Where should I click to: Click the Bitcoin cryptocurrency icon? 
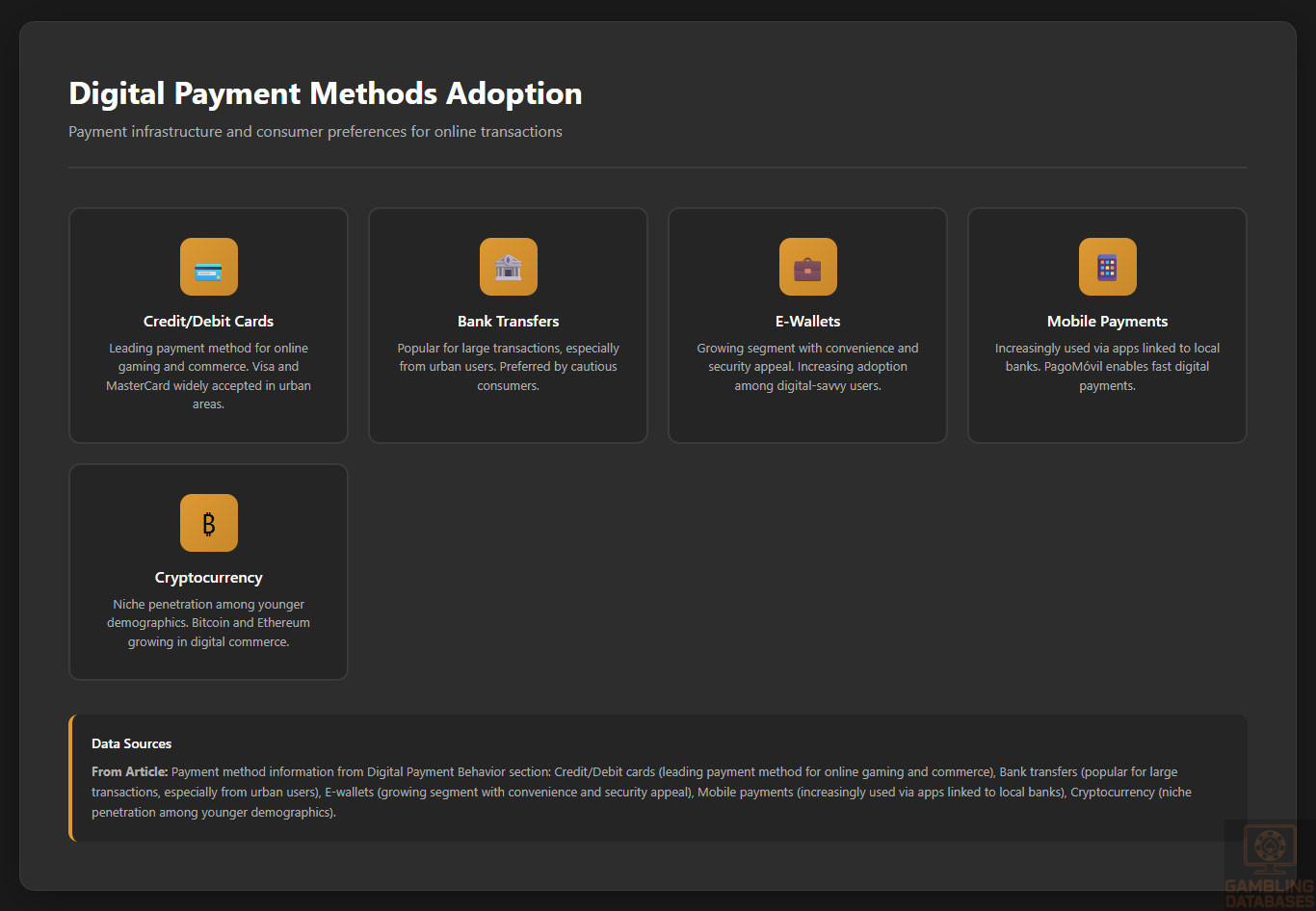point(208,523)
